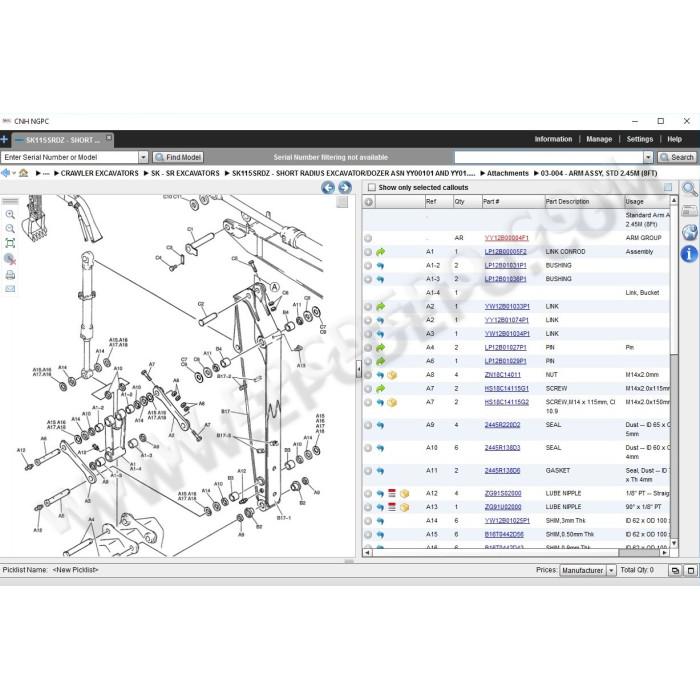Viewport: 700px width, 700px height.
Task: Click yellow box icon in the A8 NUT row
Action: pos(392,375)
